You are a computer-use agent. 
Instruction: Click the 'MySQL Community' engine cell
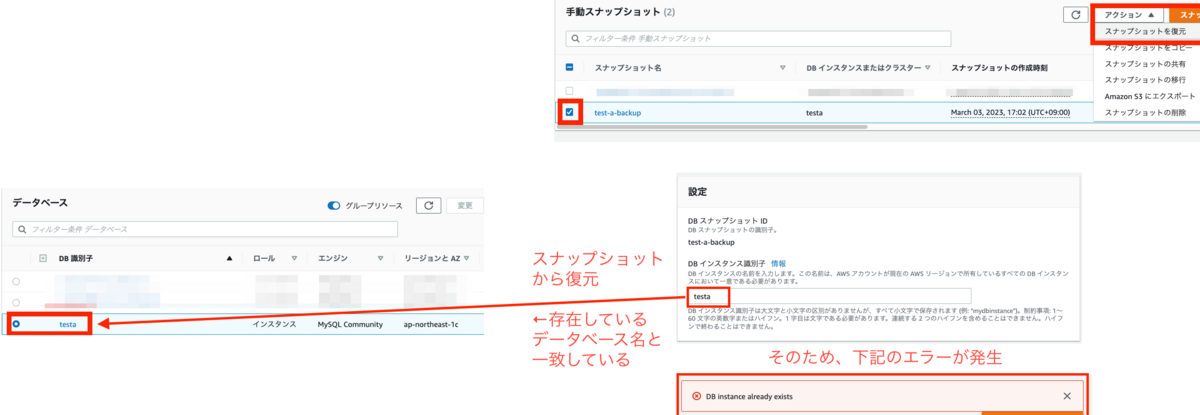coord(350,324)
